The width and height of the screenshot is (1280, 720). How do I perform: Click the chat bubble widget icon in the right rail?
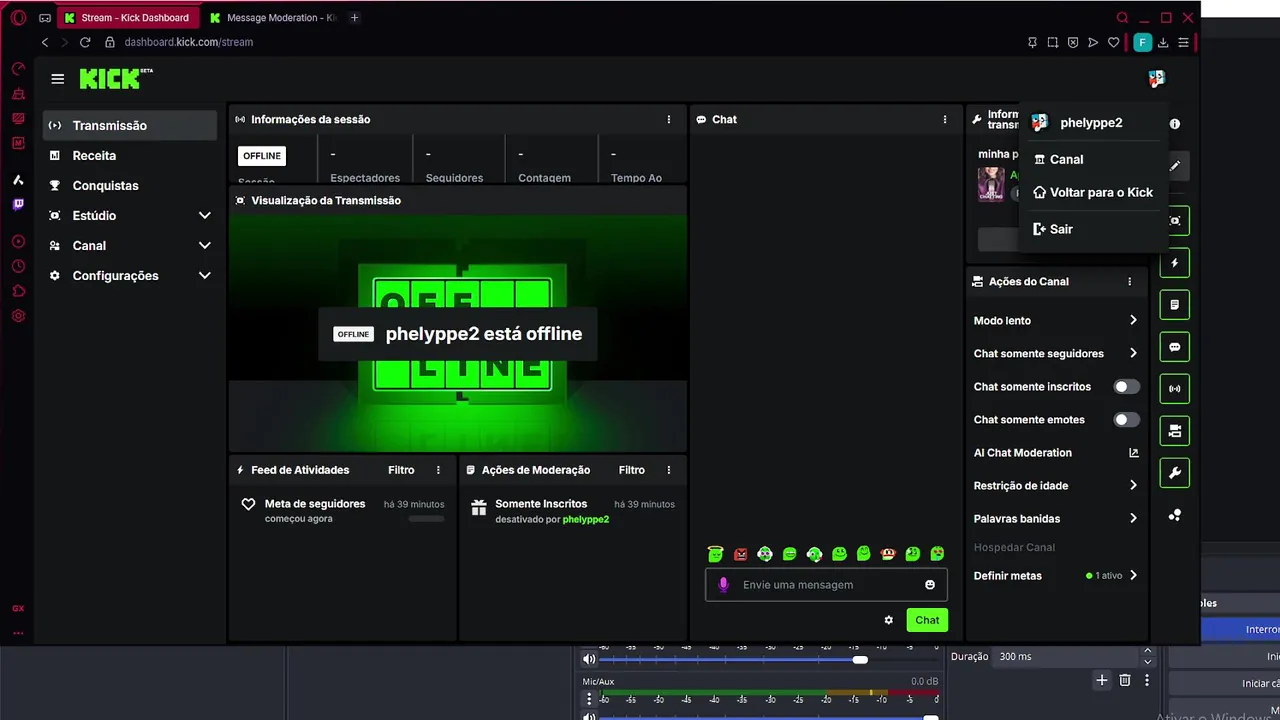coord(1175,347)
